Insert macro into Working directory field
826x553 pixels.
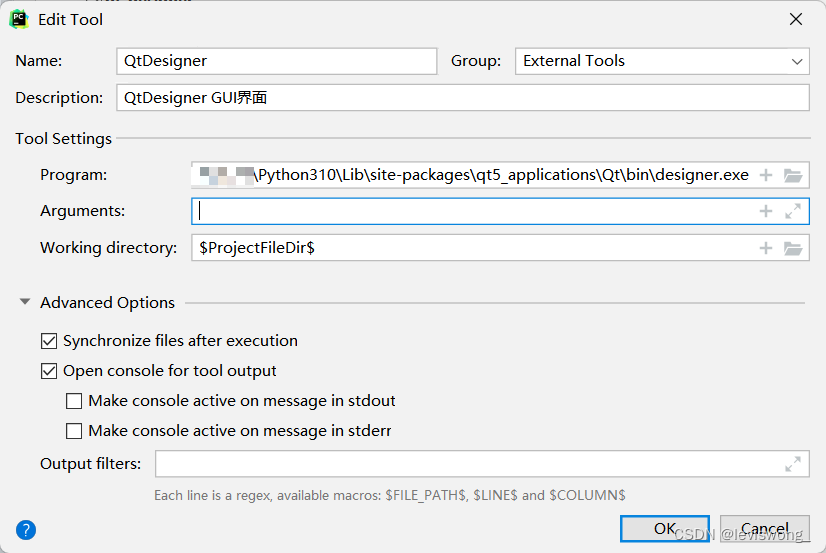tap(766, 248)
